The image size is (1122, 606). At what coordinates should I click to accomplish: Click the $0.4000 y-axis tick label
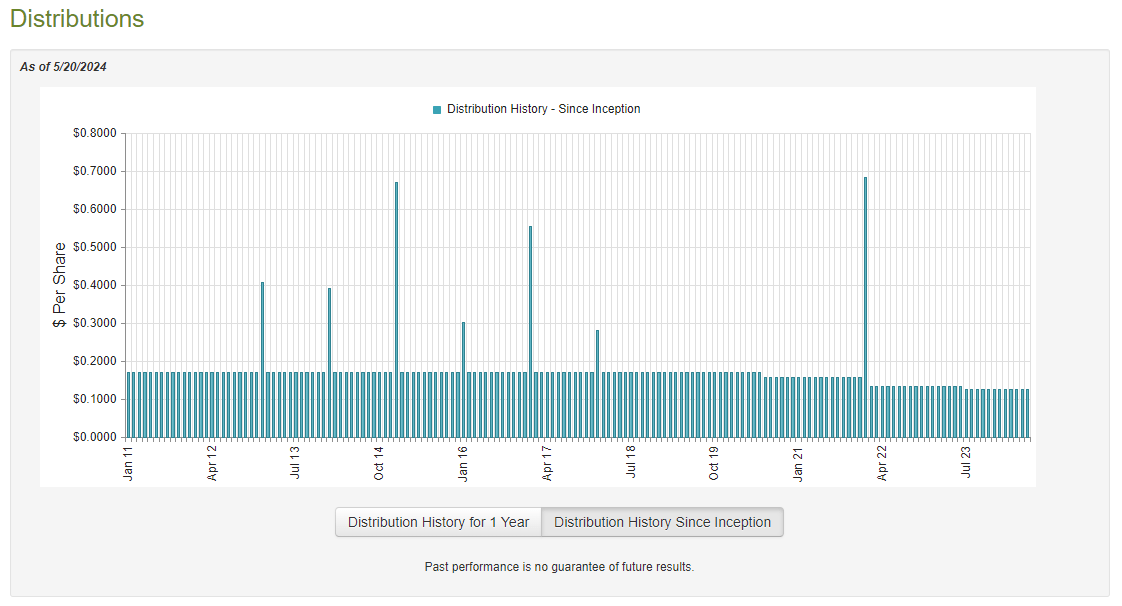(95, 285)
